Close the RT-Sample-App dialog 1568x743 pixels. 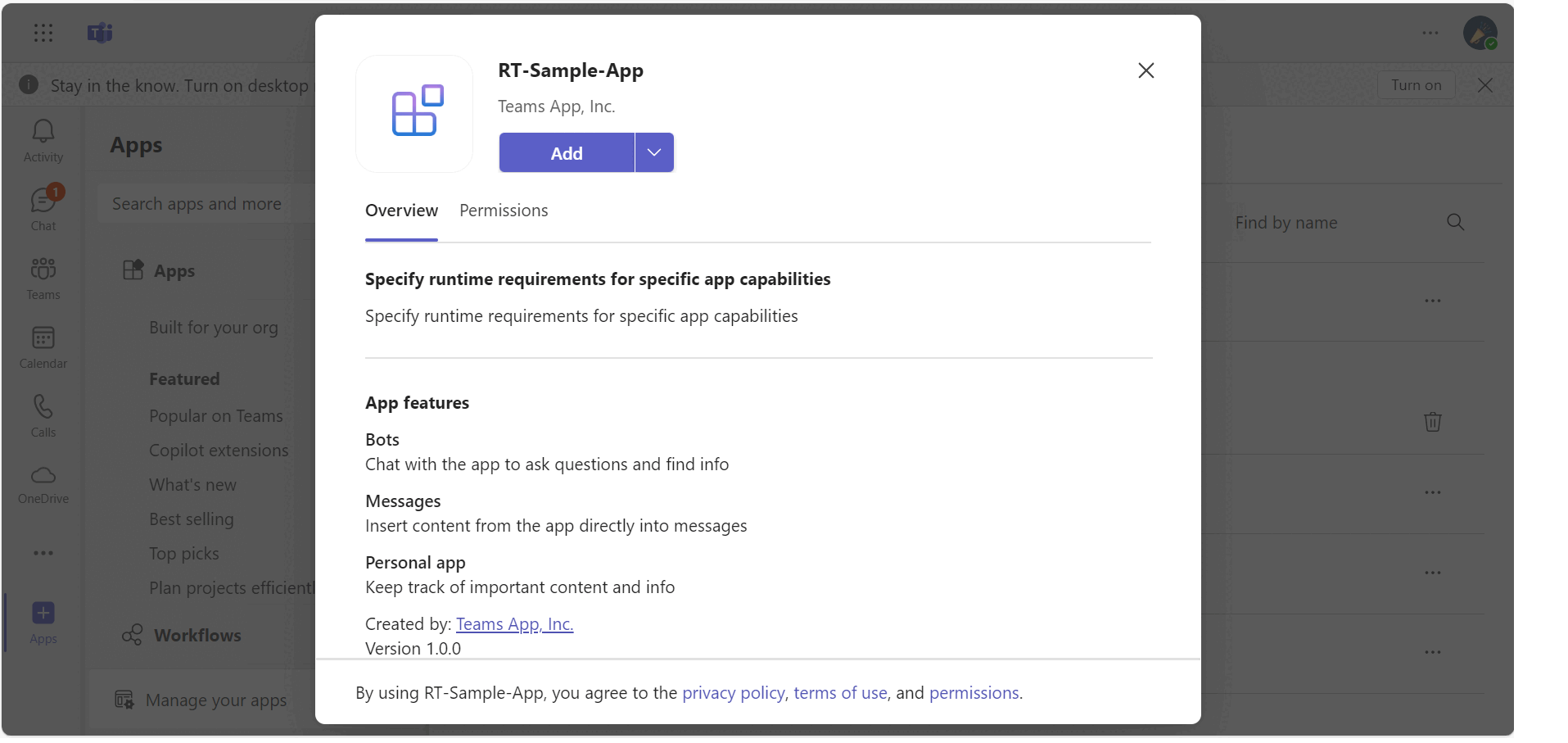coord(1146,70)
